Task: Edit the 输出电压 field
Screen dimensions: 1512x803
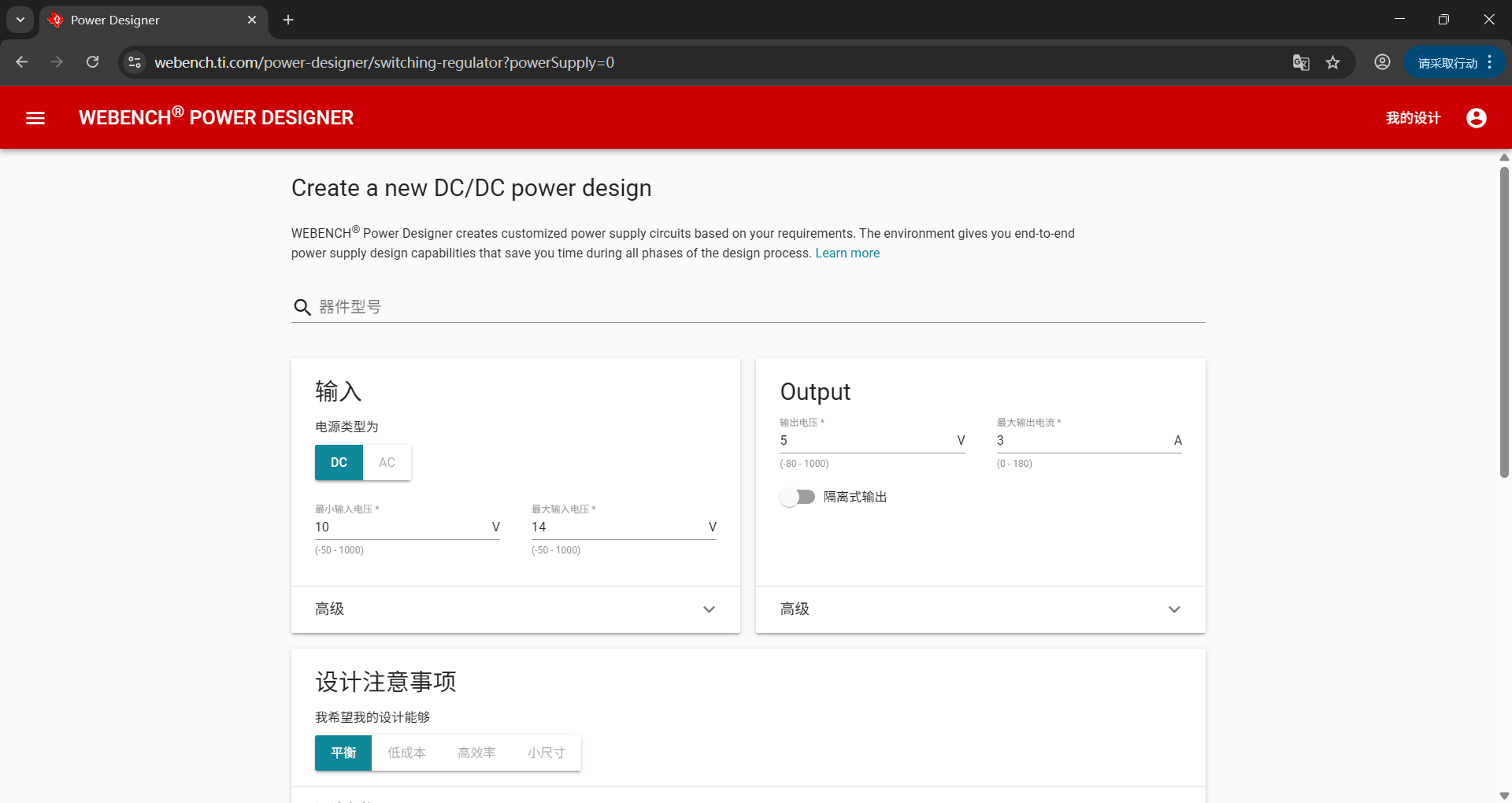Action: point(872,440)
